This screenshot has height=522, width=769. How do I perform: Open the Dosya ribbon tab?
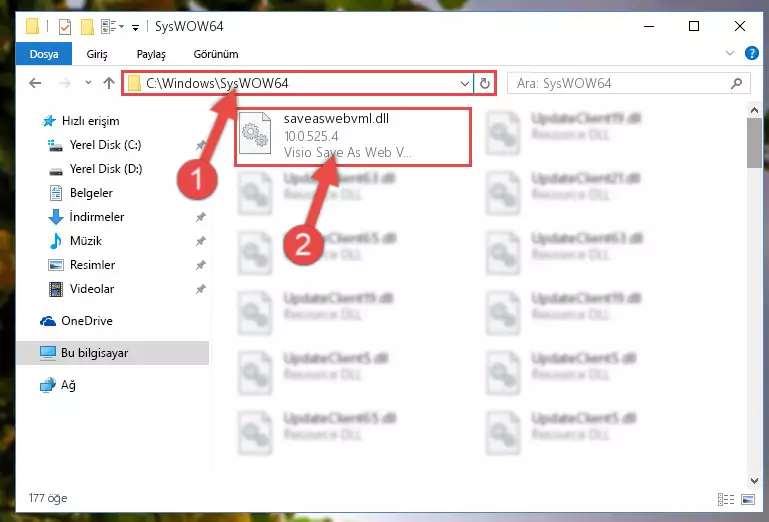pyautogui.click(x=44, y=54)
